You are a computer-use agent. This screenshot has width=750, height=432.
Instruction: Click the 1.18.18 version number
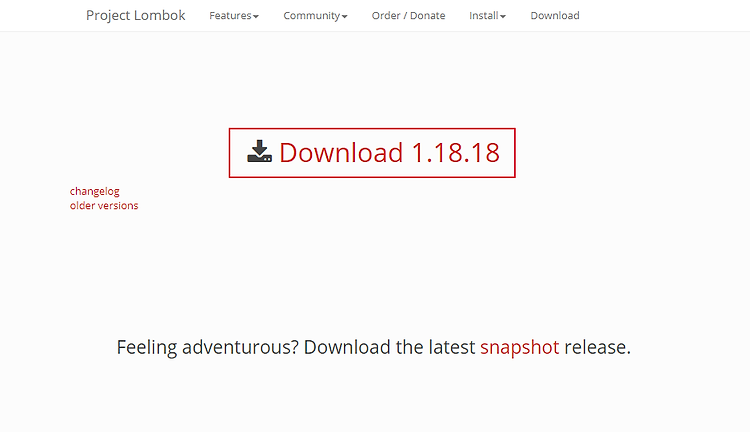[x=455, y=153]
